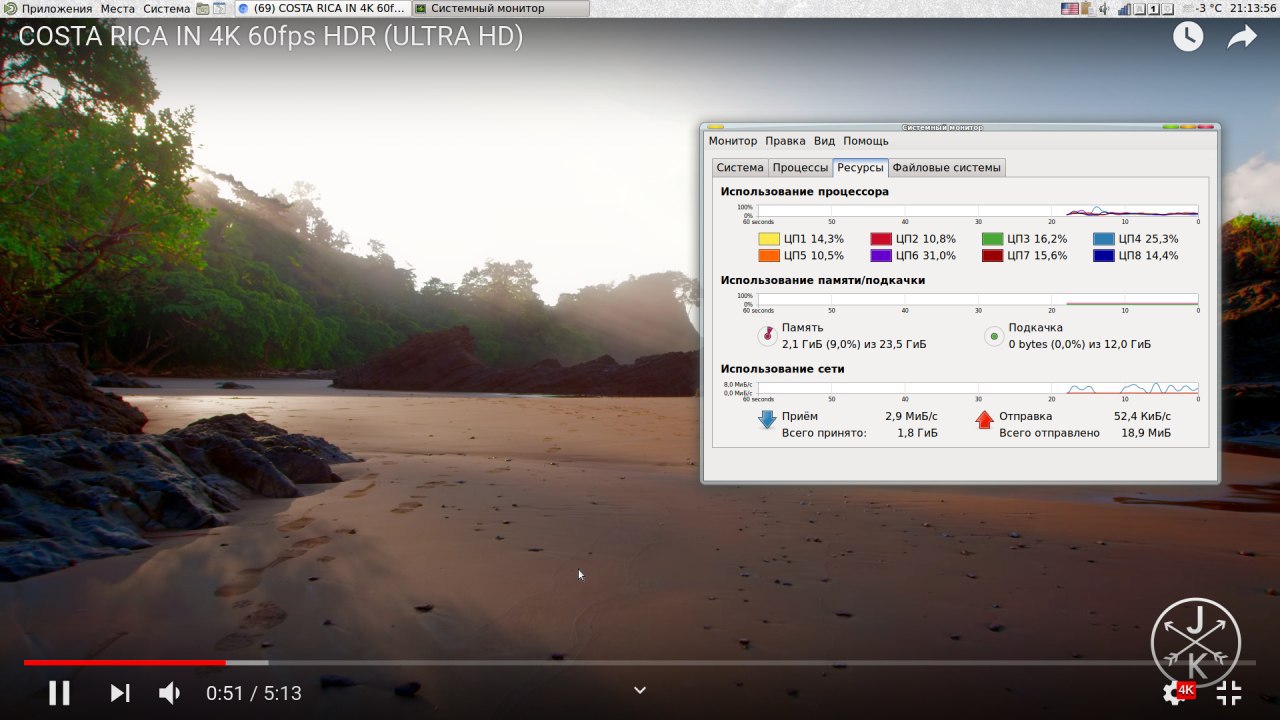This screenshot has width=1280, height=720.
Task: Click the panel launcher beside Система menu
Action: (203, 8)
